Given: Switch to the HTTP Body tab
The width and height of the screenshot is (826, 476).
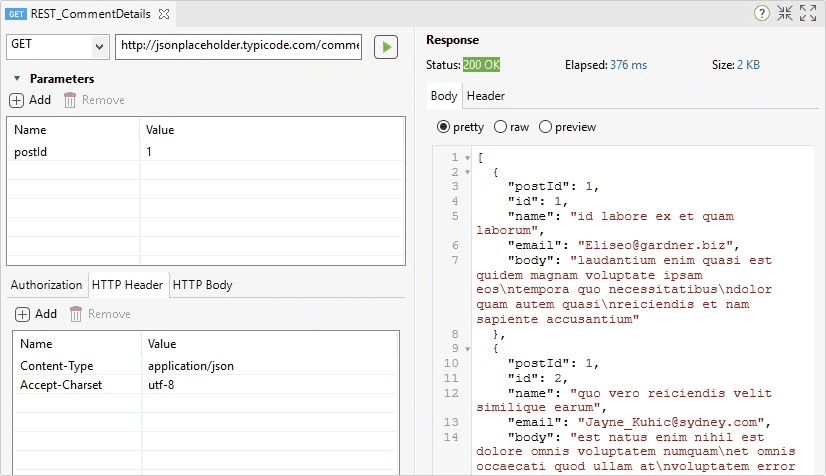Looking at the screenshot, I should pyautogui.click(x=202, y=285).
